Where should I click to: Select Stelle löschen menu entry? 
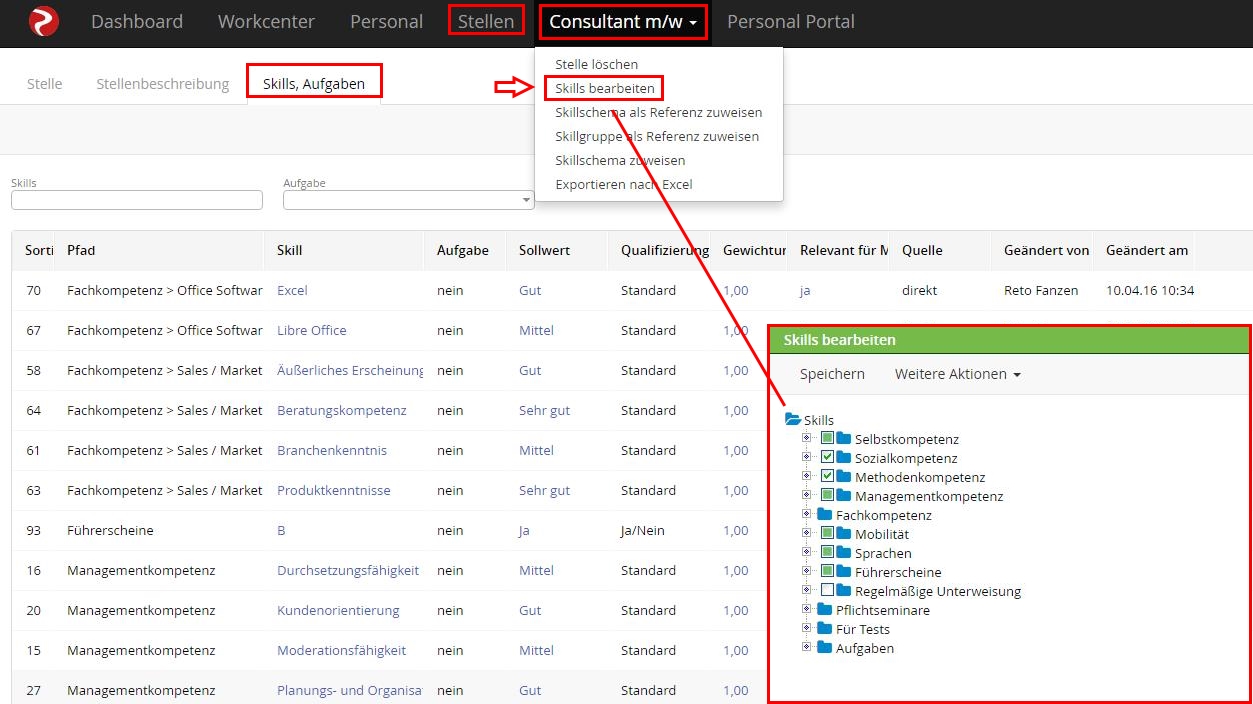tap(597, 64)
